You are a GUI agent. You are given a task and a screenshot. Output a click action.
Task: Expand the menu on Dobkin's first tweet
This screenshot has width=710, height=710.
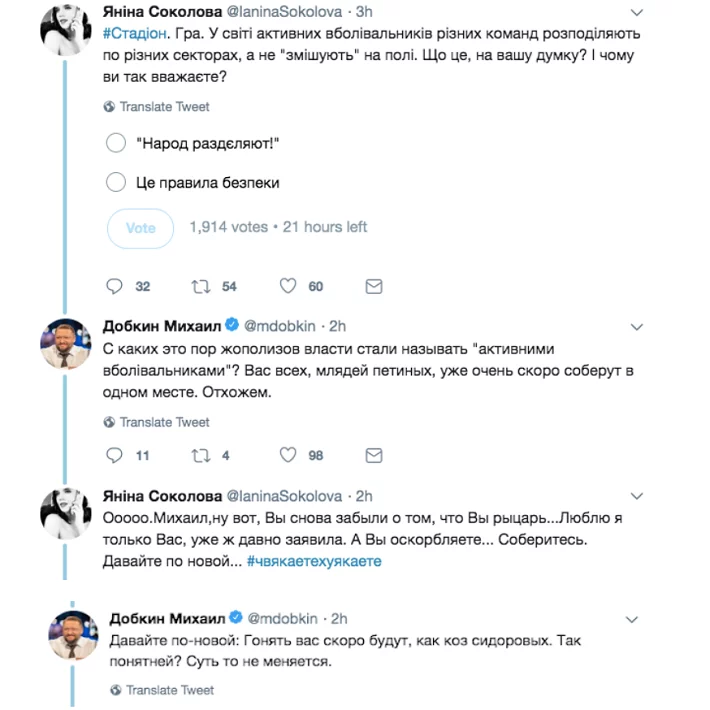640,326
